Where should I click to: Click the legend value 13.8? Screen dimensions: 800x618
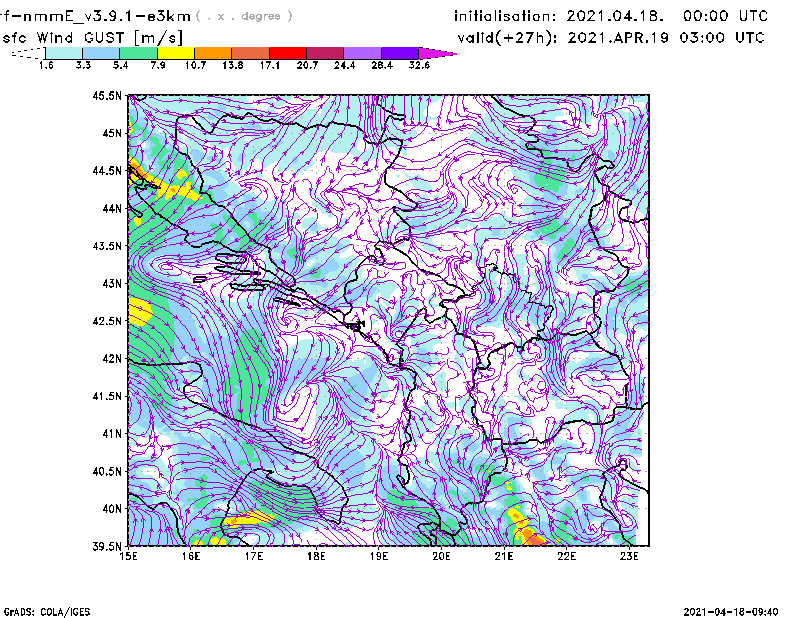(x=233, y=65)
